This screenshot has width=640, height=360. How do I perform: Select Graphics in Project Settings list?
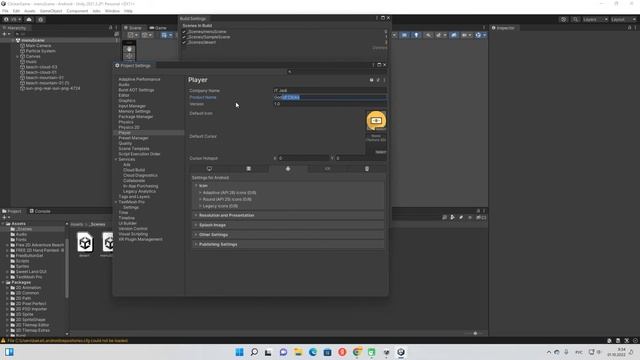click(x=127, y=100)
